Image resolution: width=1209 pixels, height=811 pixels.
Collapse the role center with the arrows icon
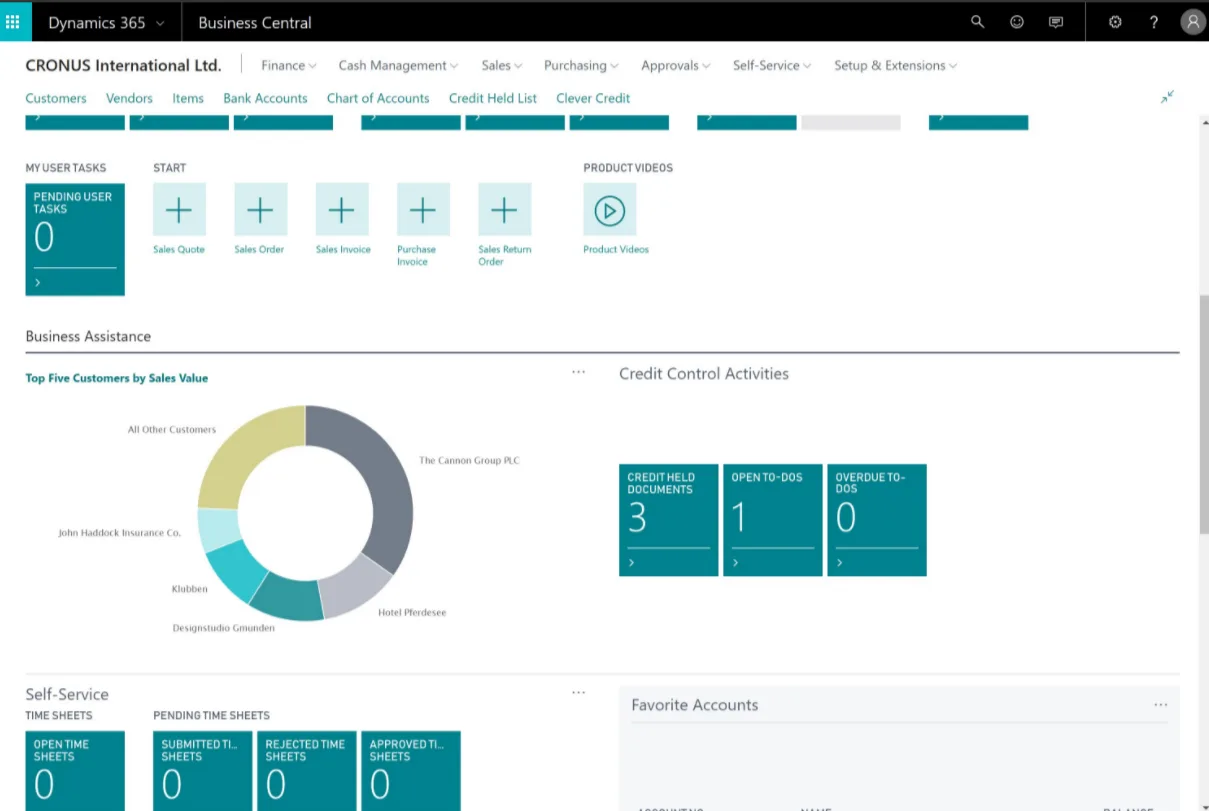click(1167, 97)
